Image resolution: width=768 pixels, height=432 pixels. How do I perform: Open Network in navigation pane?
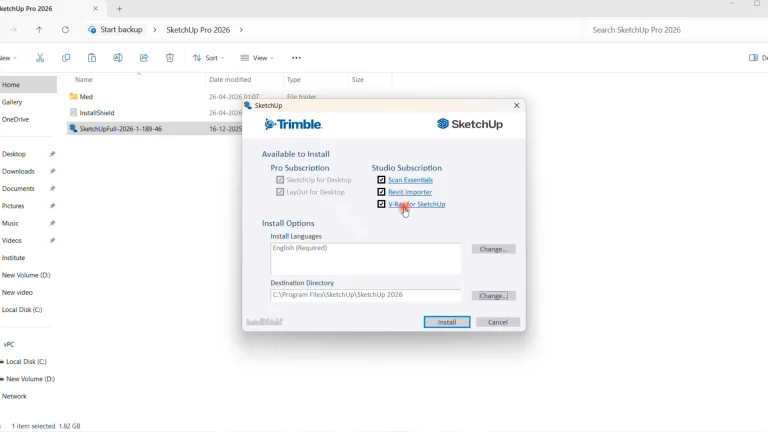tap(14, 396)
